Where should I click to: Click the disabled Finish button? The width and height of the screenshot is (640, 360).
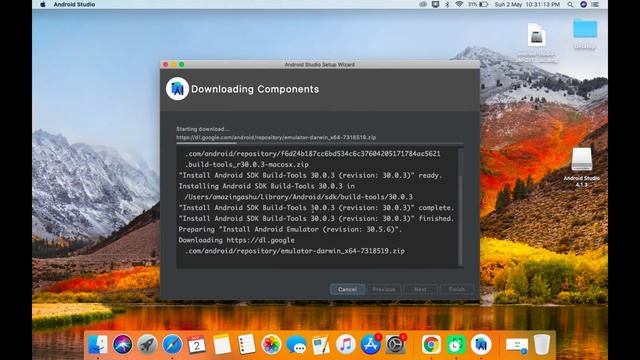point(457,289)
